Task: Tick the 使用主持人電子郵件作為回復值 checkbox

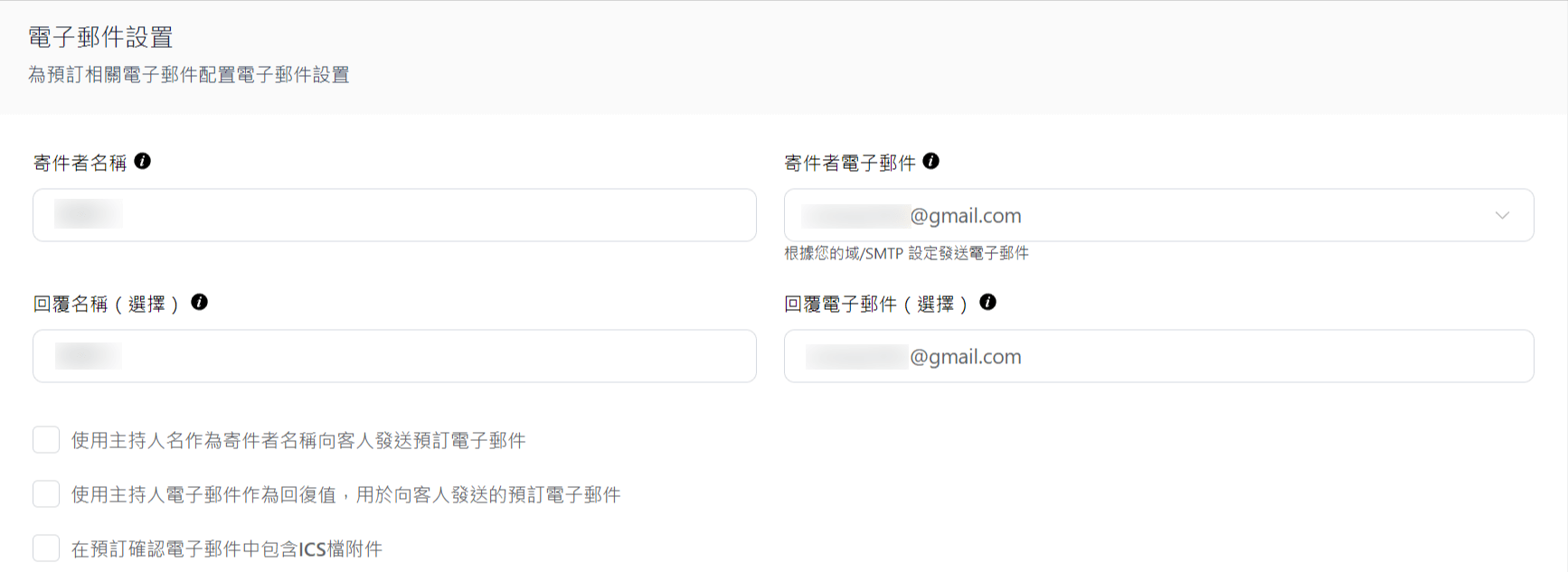Action: (46, 494)
